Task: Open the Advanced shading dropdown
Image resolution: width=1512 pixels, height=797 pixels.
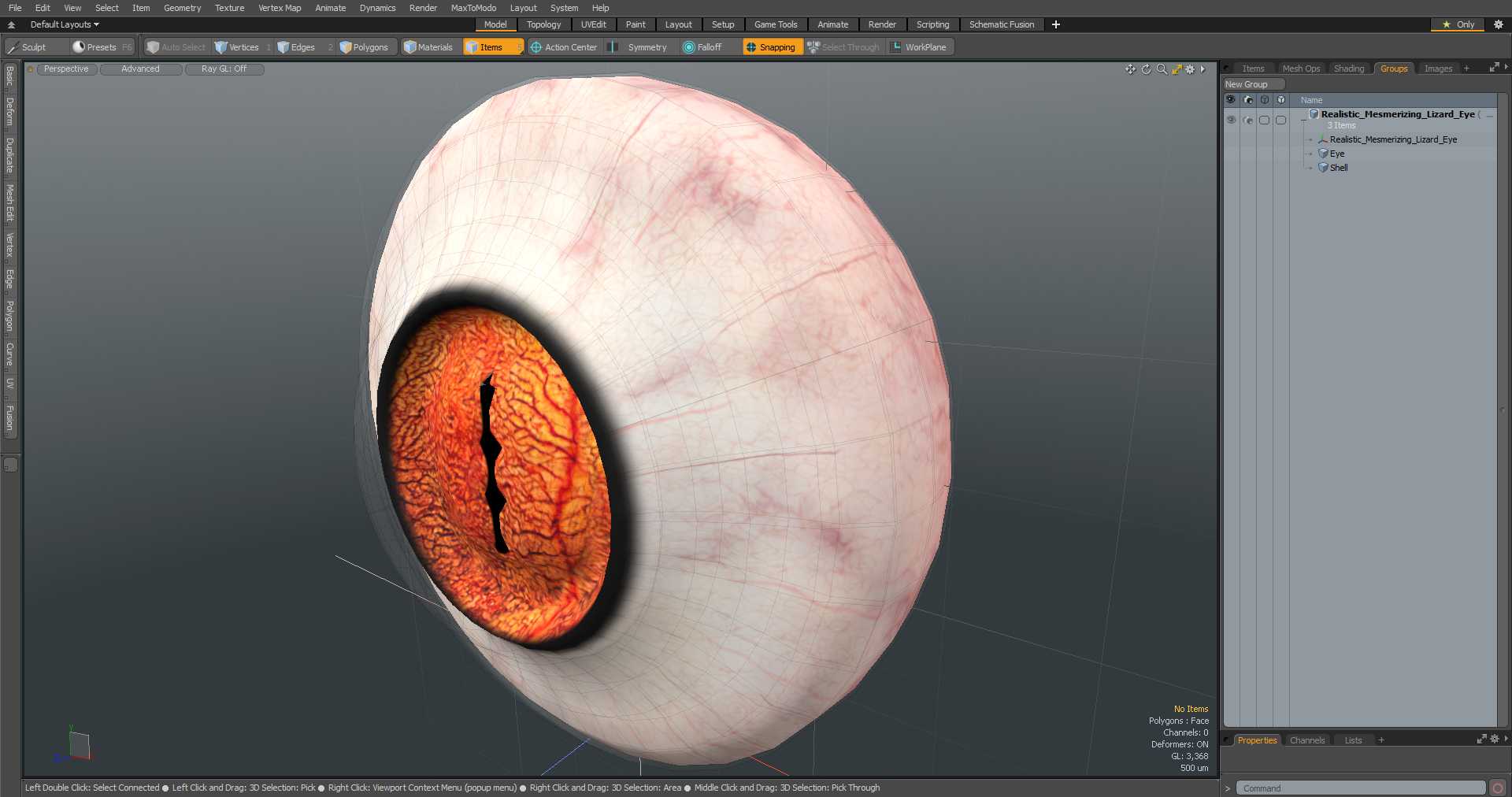Action: point(140,69)
